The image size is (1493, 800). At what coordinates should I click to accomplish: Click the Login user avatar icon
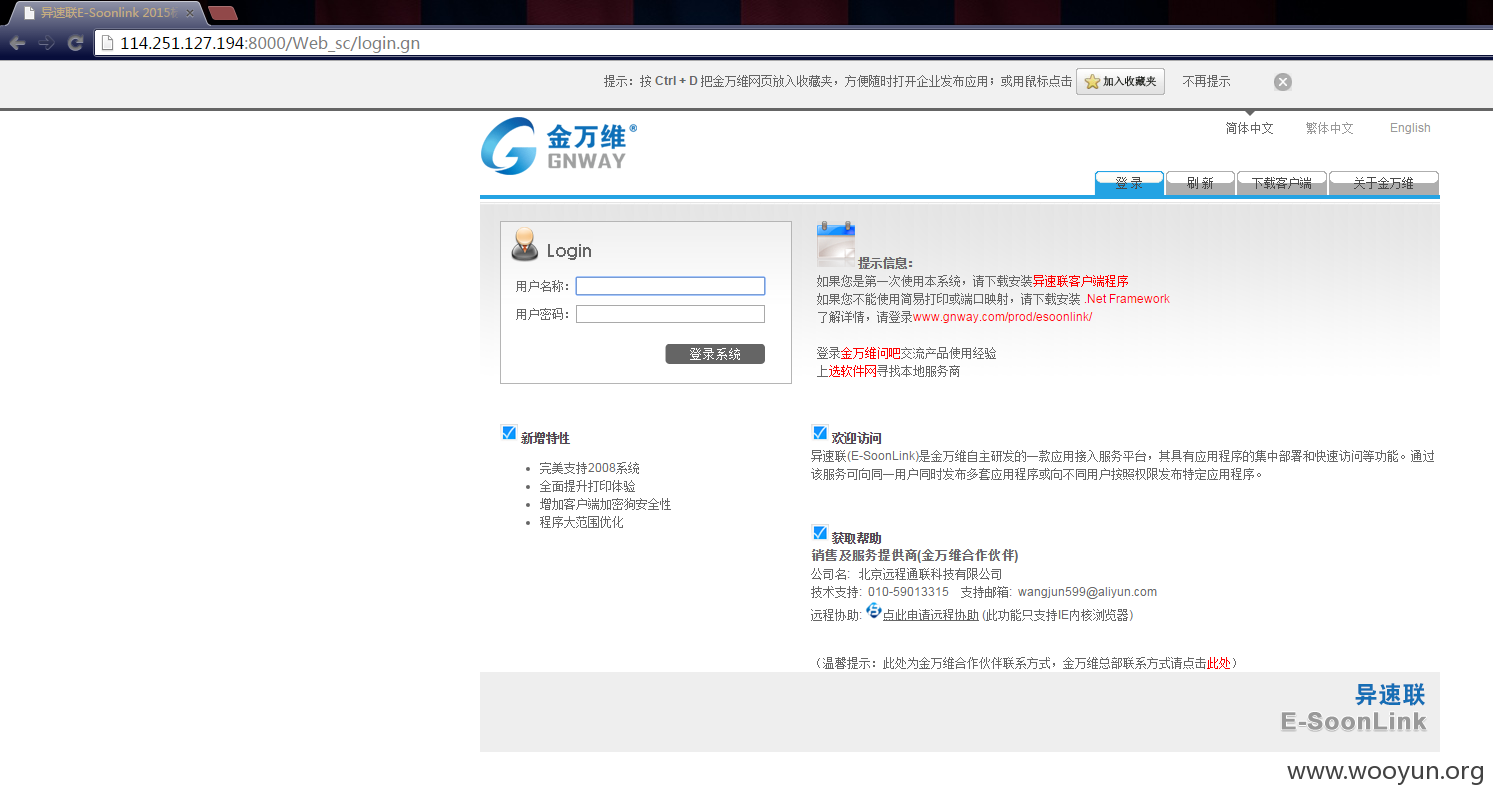(524, 245)
